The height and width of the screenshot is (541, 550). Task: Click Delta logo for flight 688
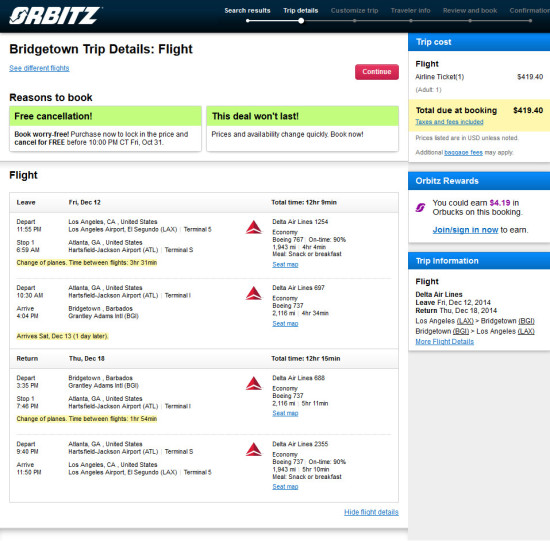coord(254,383)
